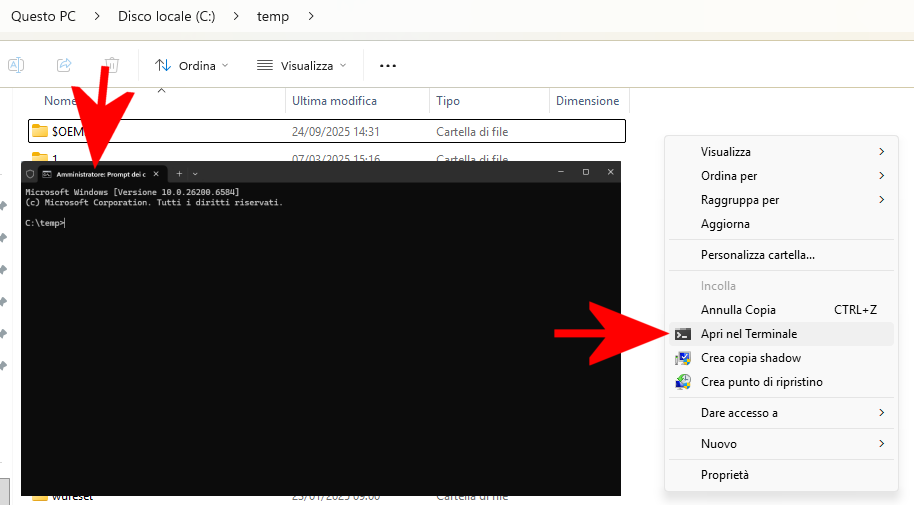This screenshot has width=914, height=505.
Task: Click the $OEM folder icon
Action: pos(40,131)
